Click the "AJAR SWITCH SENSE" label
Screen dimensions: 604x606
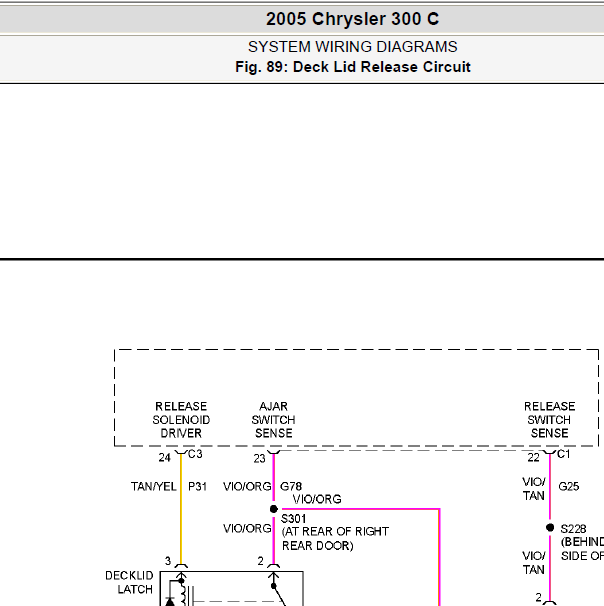273,420
